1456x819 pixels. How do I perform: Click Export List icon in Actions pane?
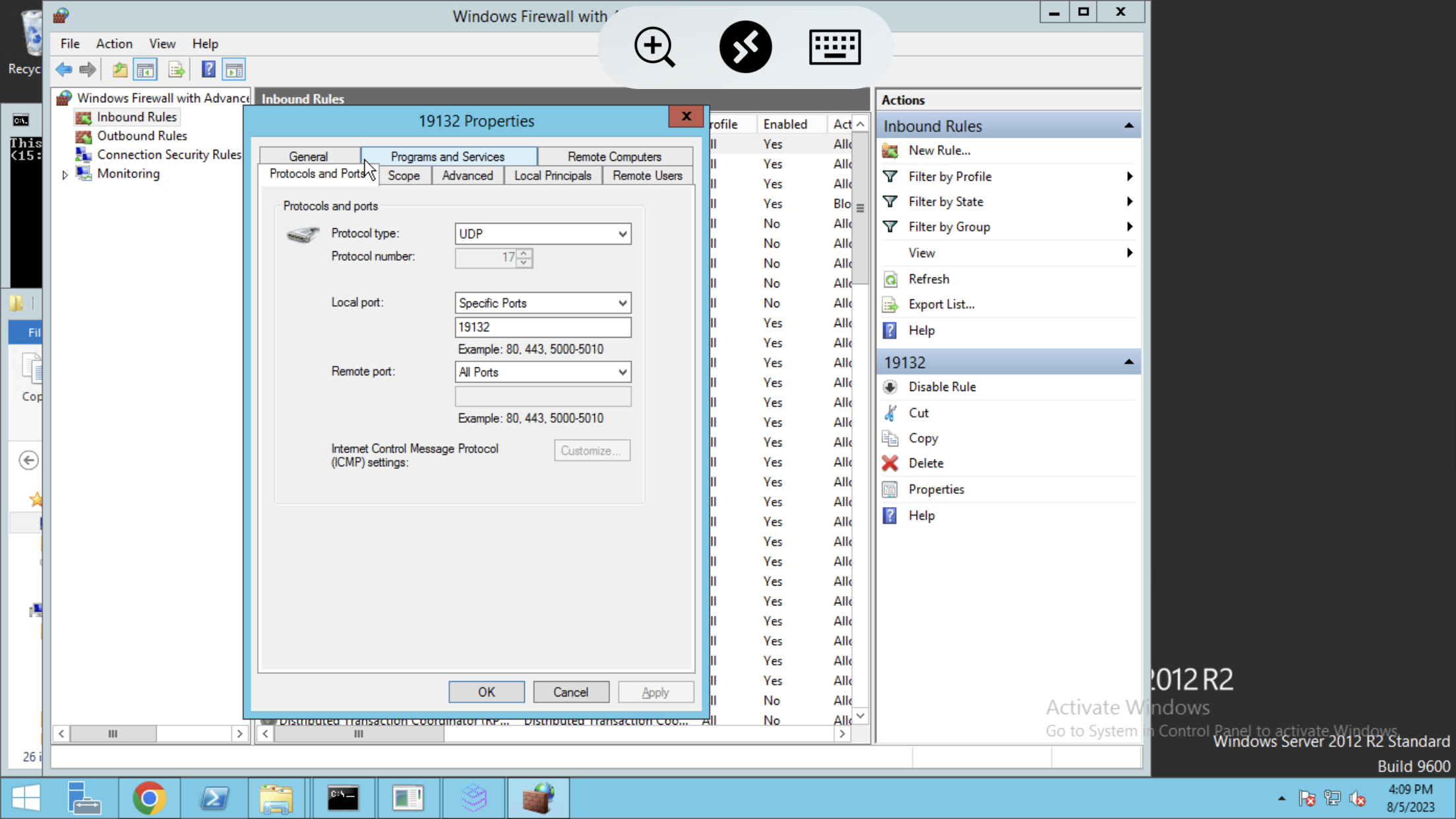point(890,305)
